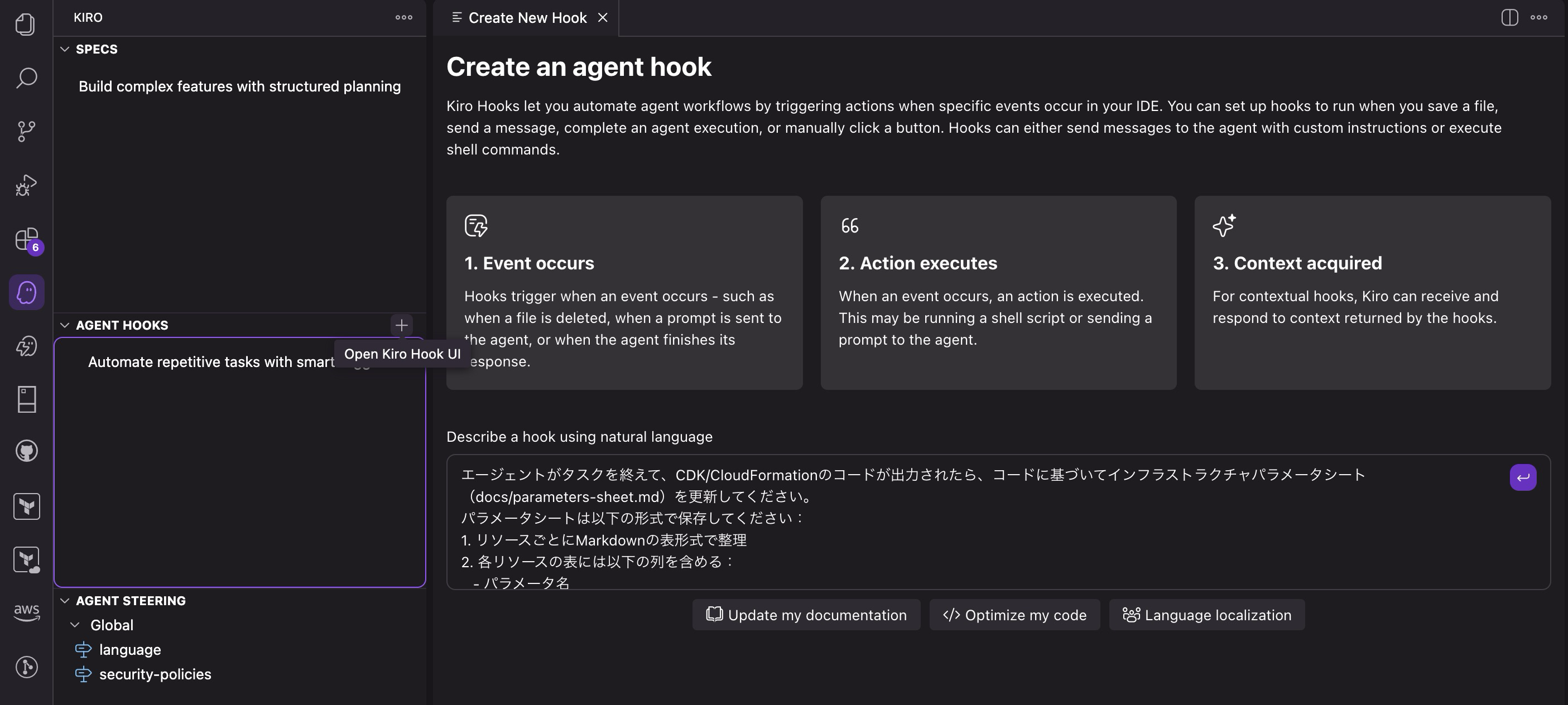Open the AWS extension panel
This screenshot has width=1568, height=705.
click(26, 612)
